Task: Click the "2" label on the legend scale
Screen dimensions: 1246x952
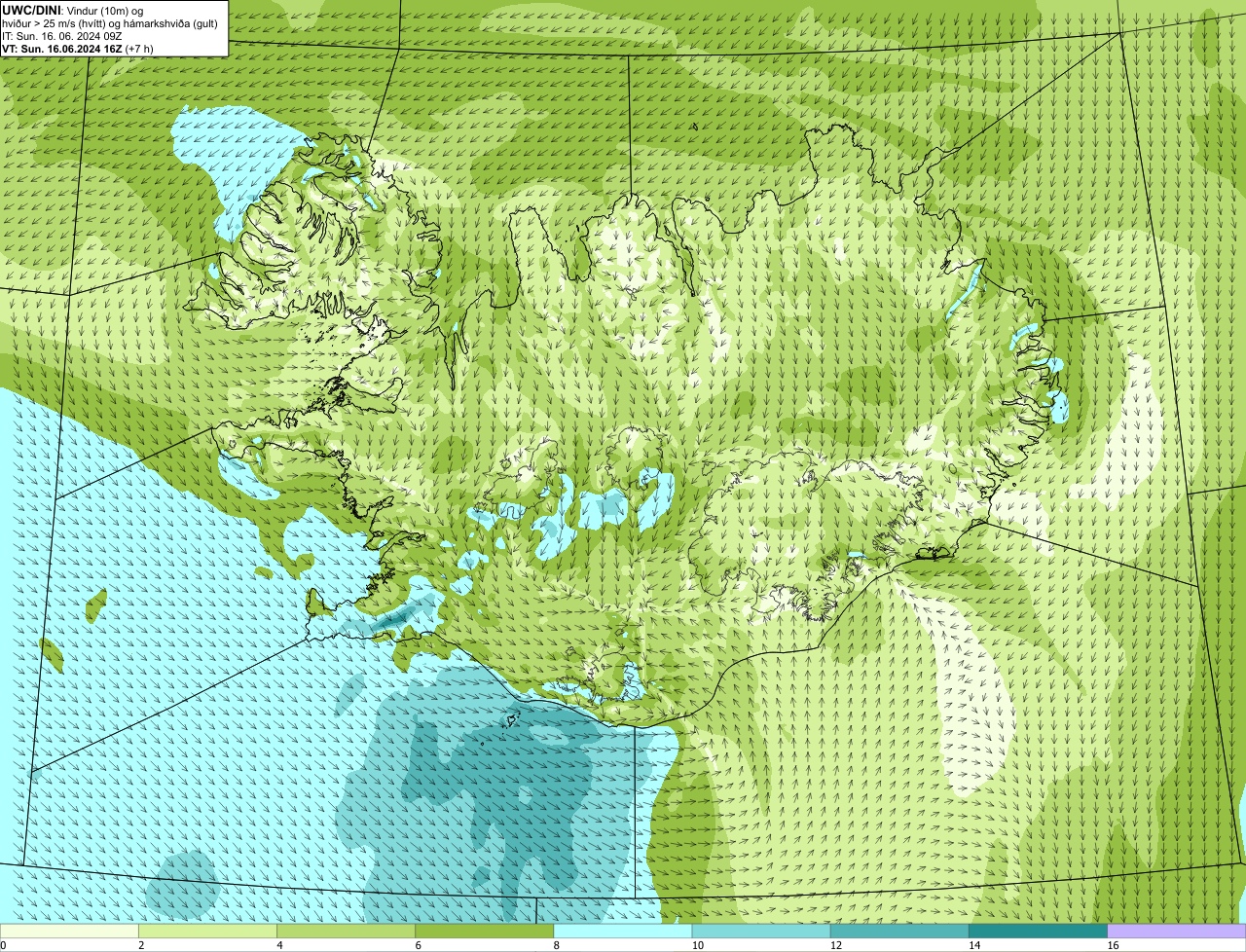Action: pyautogui.click(x=141, y=945)
